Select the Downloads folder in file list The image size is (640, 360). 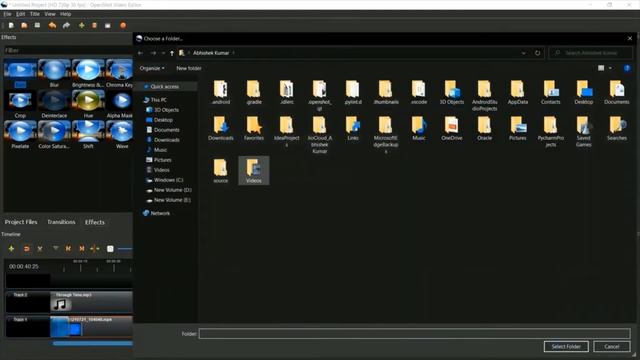[221, 129]
